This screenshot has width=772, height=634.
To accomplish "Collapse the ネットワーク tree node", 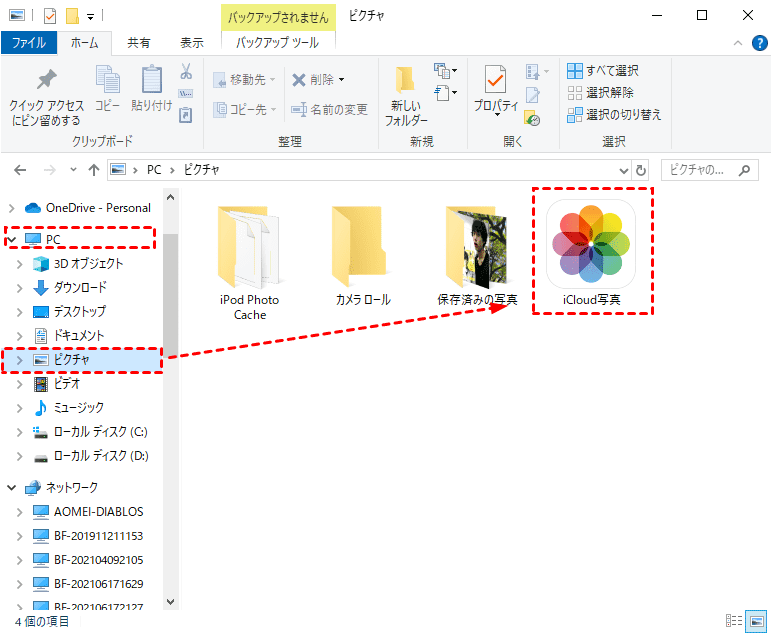I will [12, 488].
